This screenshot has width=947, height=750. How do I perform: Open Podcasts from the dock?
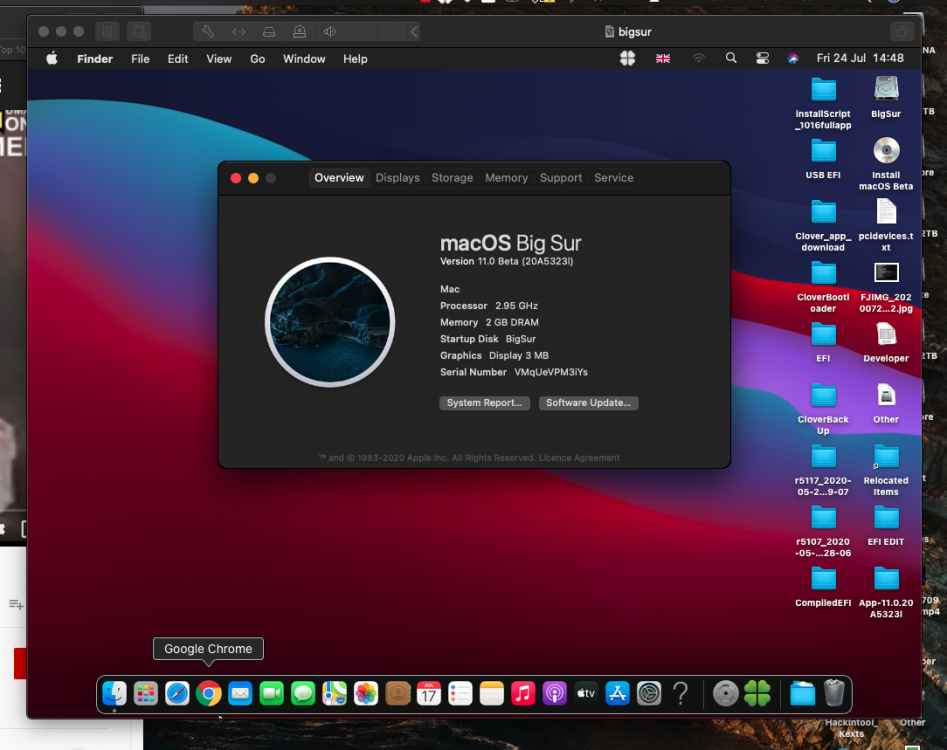(x=554, y=693)
